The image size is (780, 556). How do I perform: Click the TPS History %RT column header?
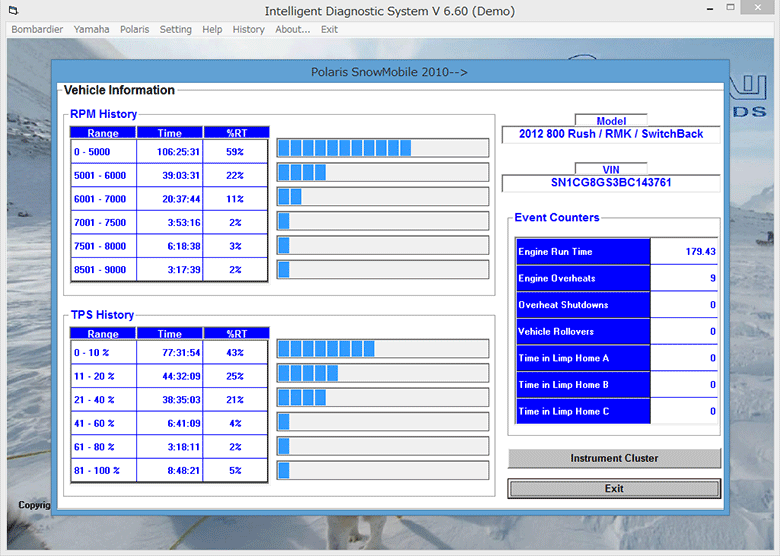tap(237, 334)
